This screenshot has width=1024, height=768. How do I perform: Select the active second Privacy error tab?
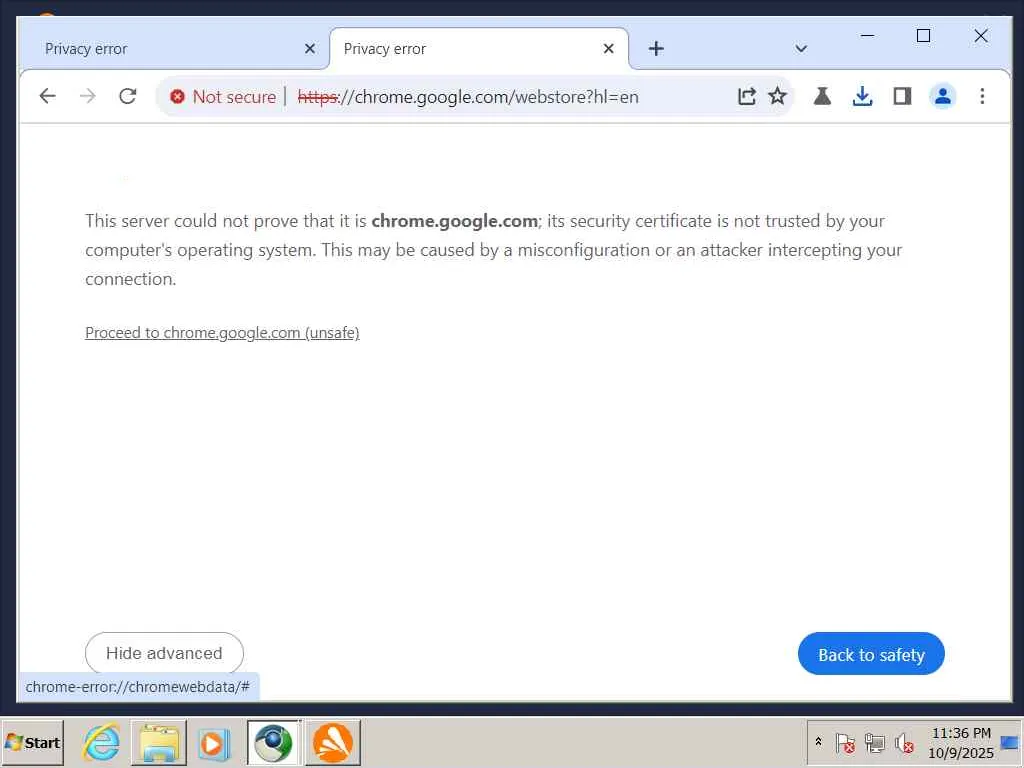479,49
